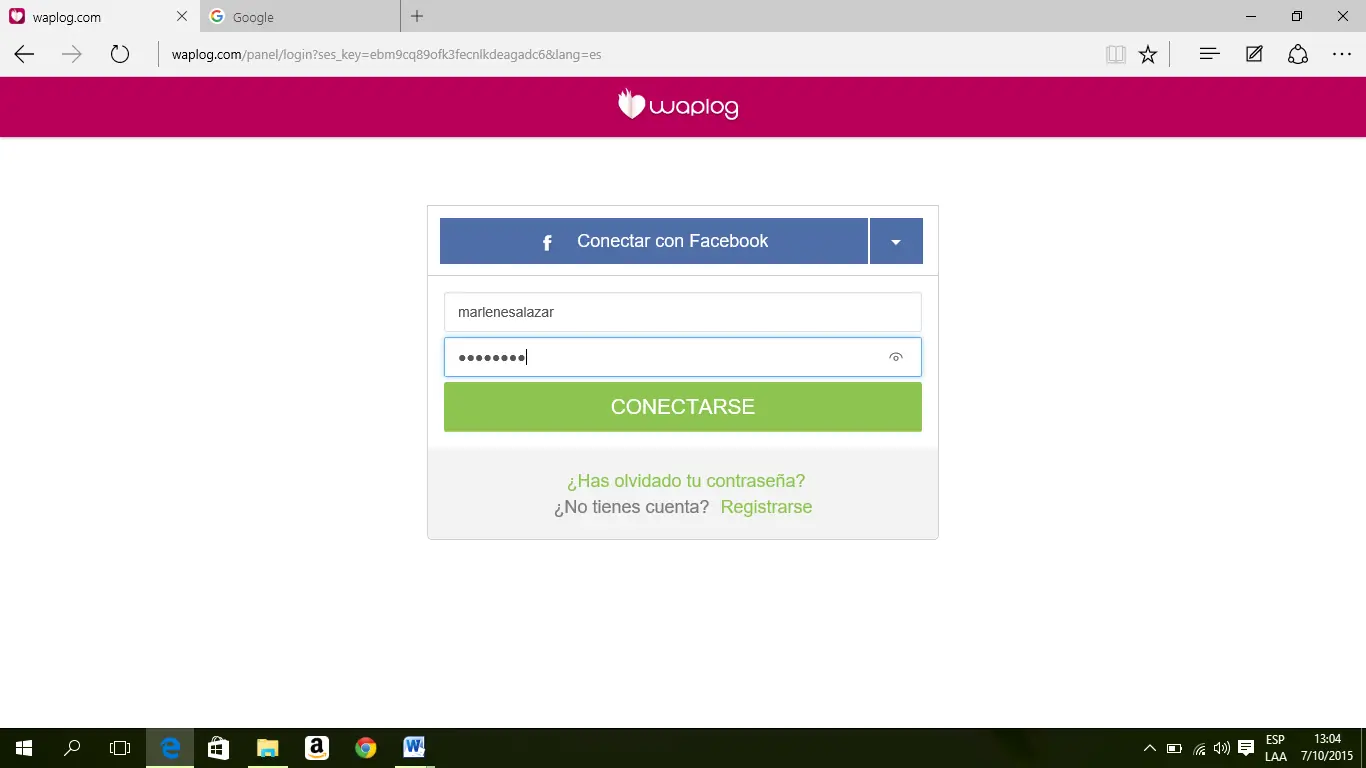
Task: Open Wi-Fi network settings tray icon
Action: 1199,748
